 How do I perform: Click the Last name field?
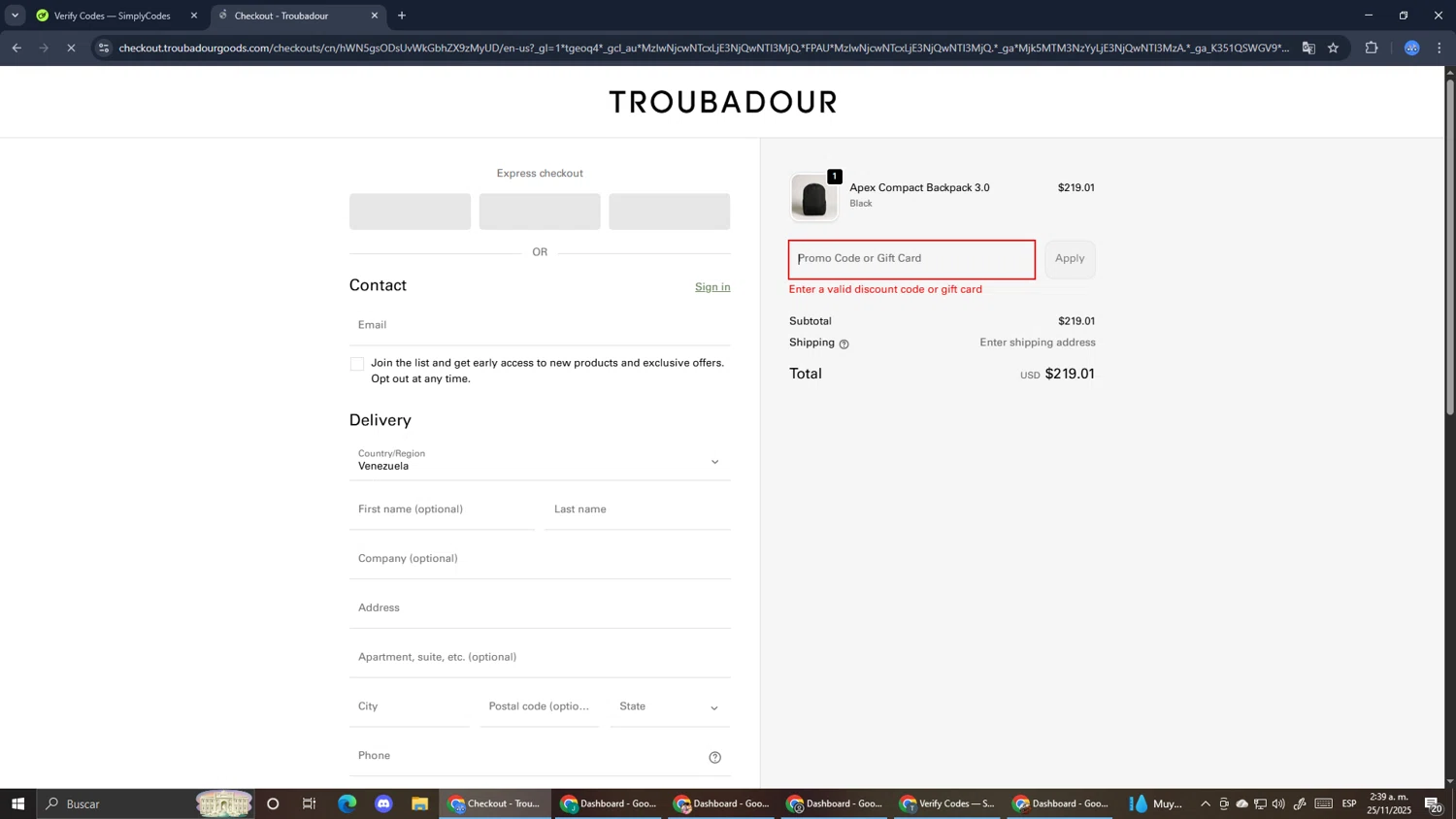(x=638, y=509)
